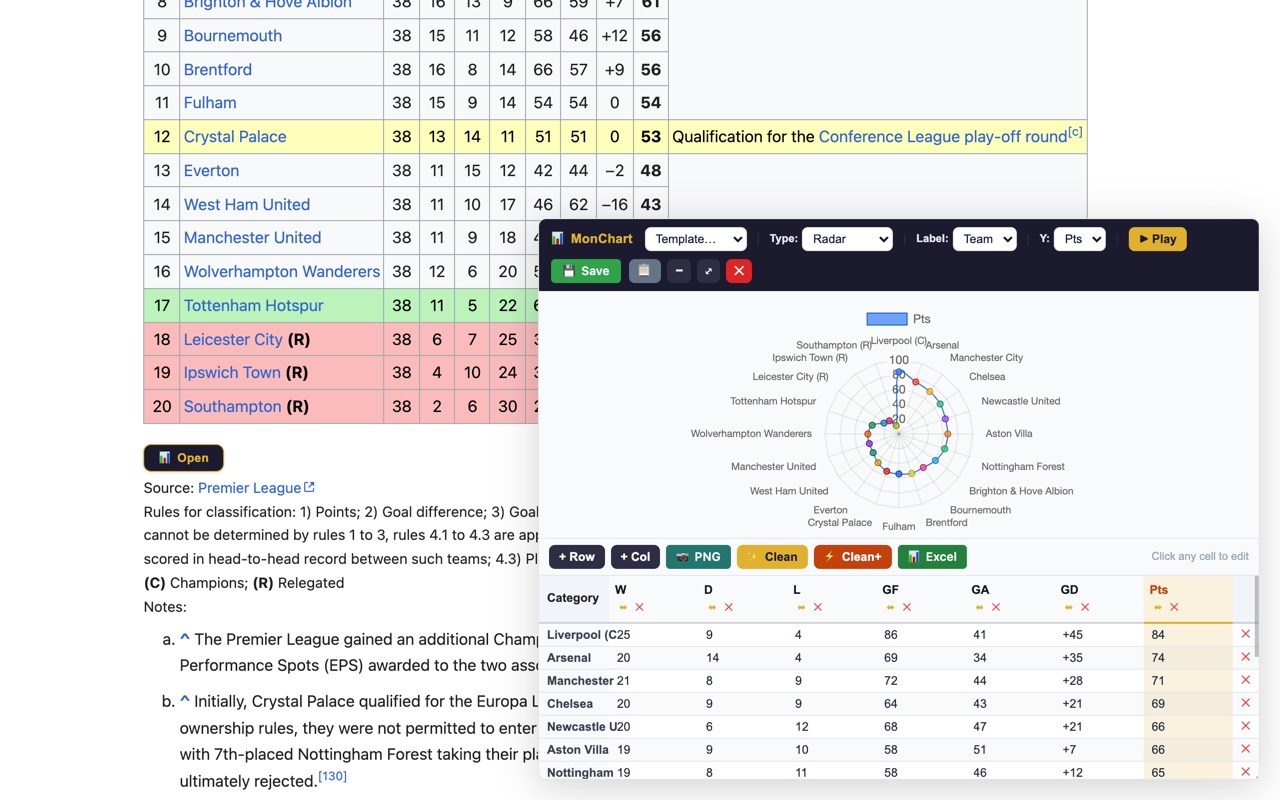Click the swap arrows icon under GF column
The height and width of the screenshot is (800, 1280).
click(x=890, y=607)
